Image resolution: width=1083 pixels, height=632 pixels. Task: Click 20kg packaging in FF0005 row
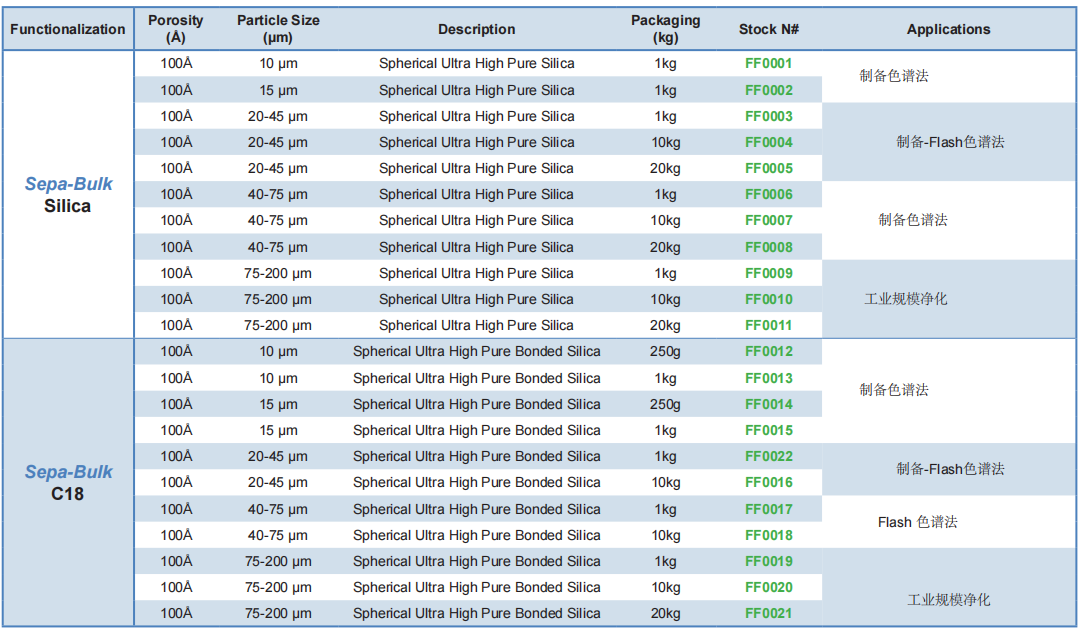665,169
